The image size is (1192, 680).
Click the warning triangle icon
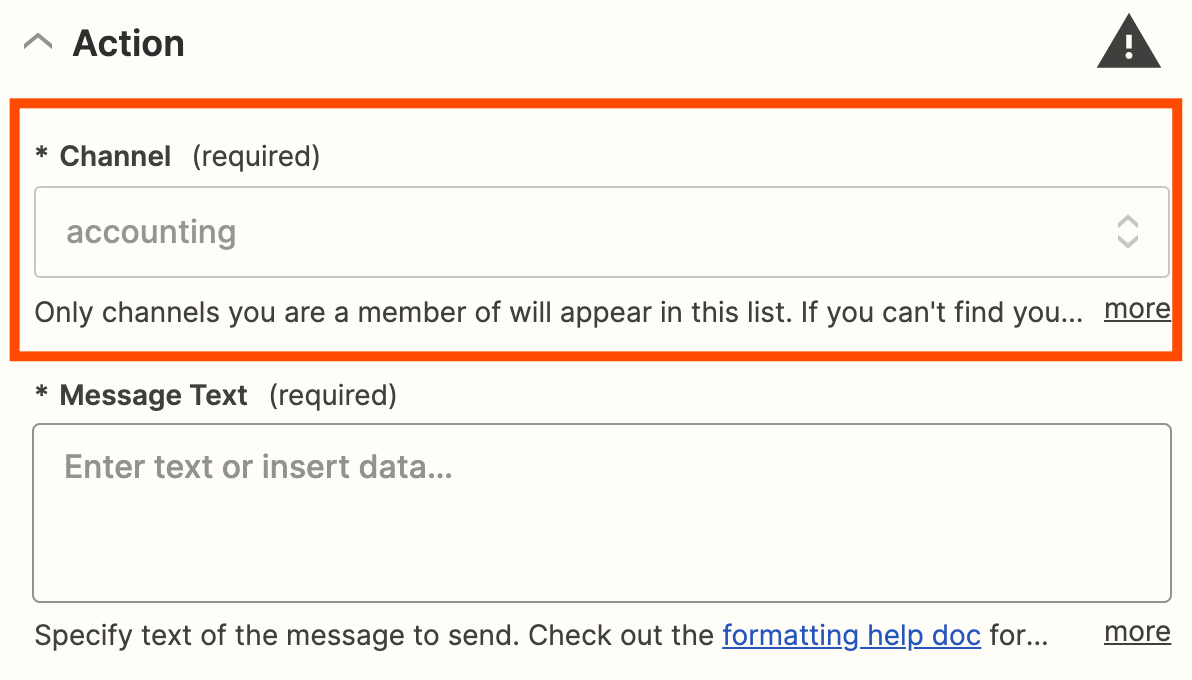[x=1128, y=45]
